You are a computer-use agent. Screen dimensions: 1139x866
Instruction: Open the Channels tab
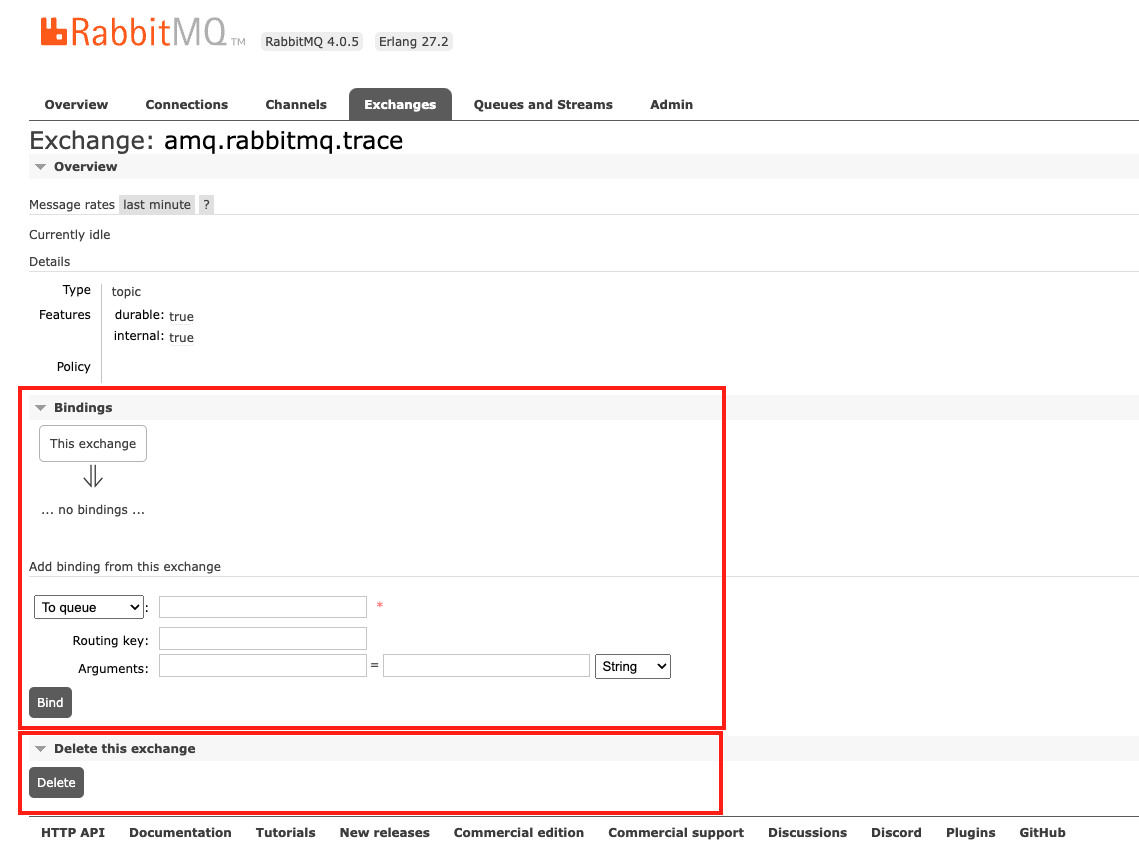[295, 104]
